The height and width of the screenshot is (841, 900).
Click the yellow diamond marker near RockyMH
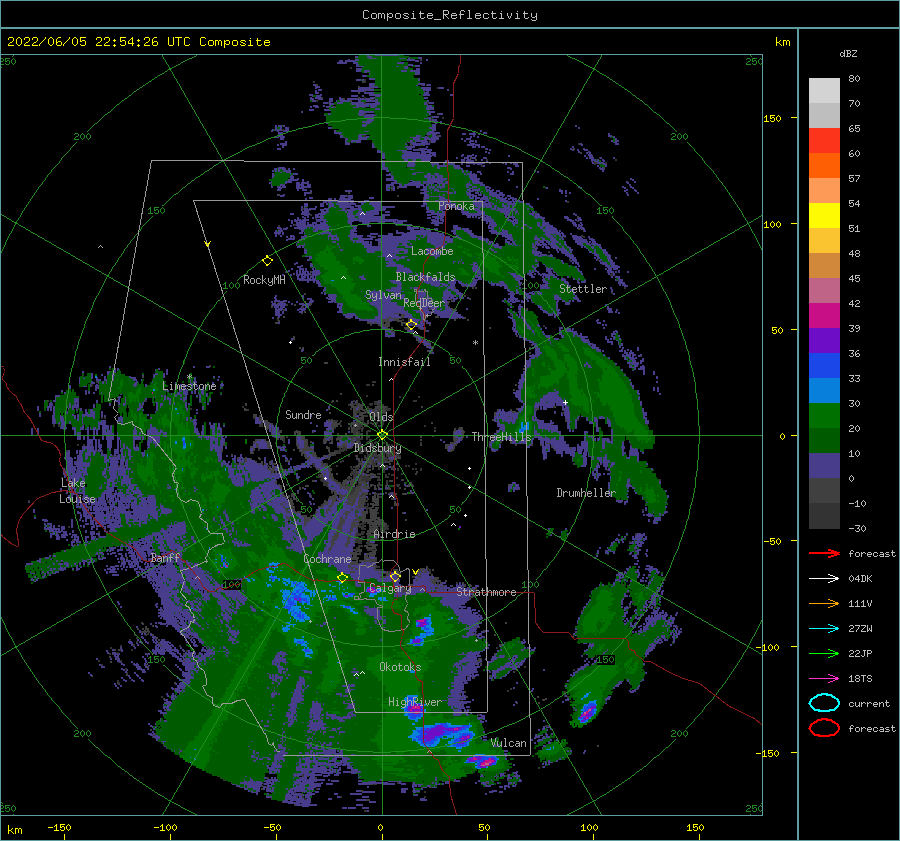[x=267, y=261]
